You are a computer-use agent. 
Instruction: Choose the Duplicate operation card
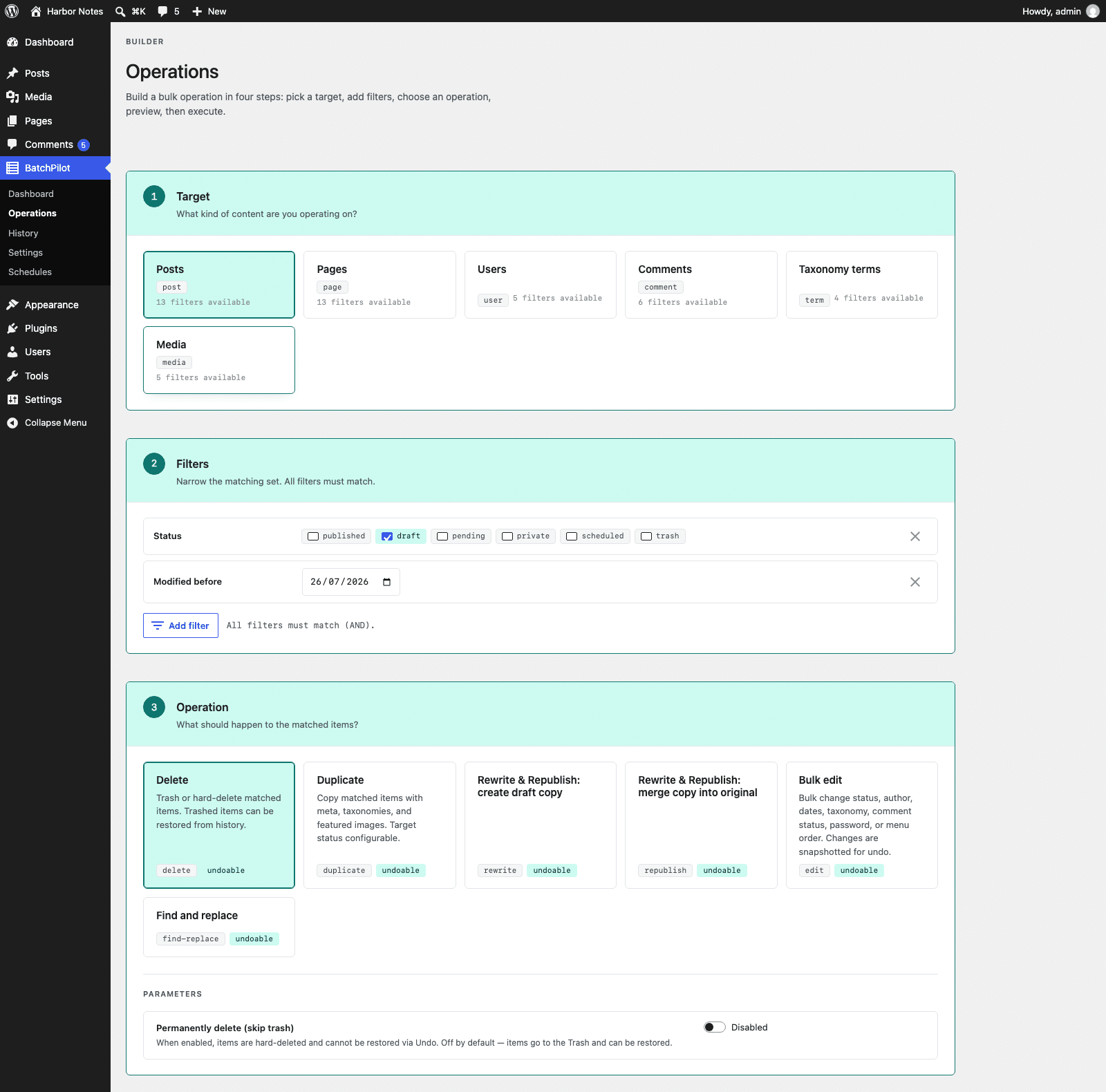click(x=379, y=825)
